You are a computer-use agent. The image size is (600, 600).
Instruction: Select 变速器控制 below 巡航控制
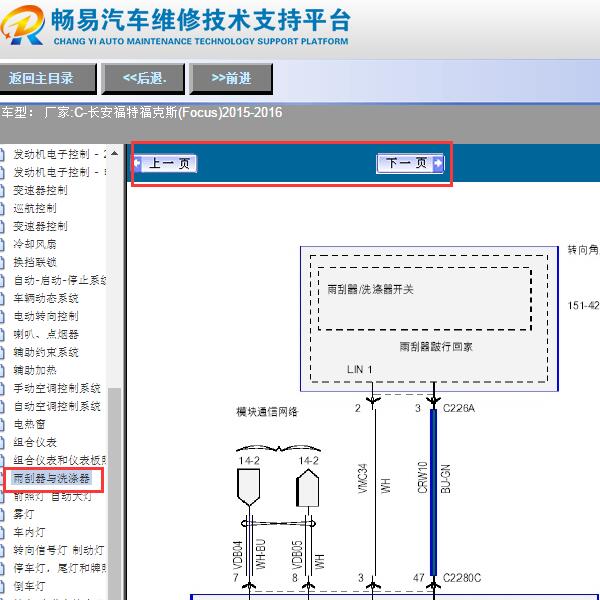click(40, 226)
